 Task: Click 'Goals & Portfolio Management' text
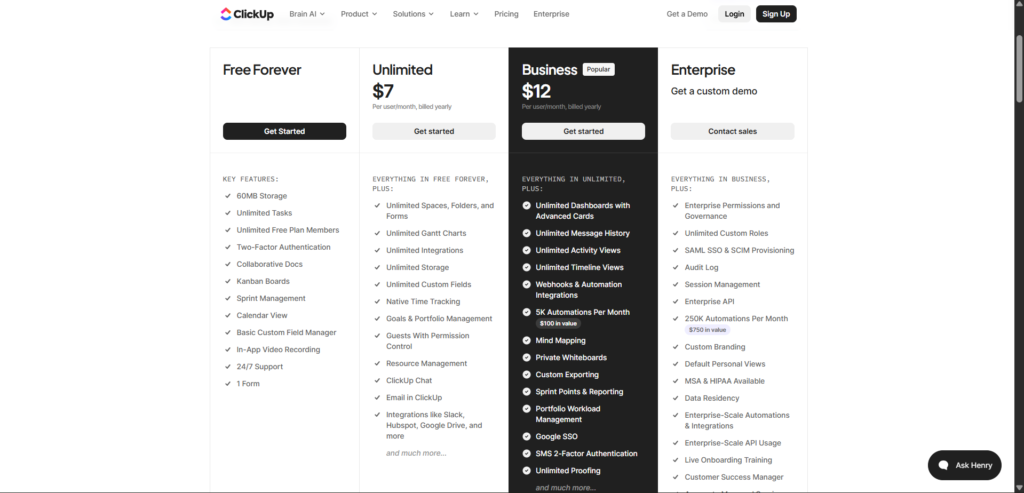439,319
